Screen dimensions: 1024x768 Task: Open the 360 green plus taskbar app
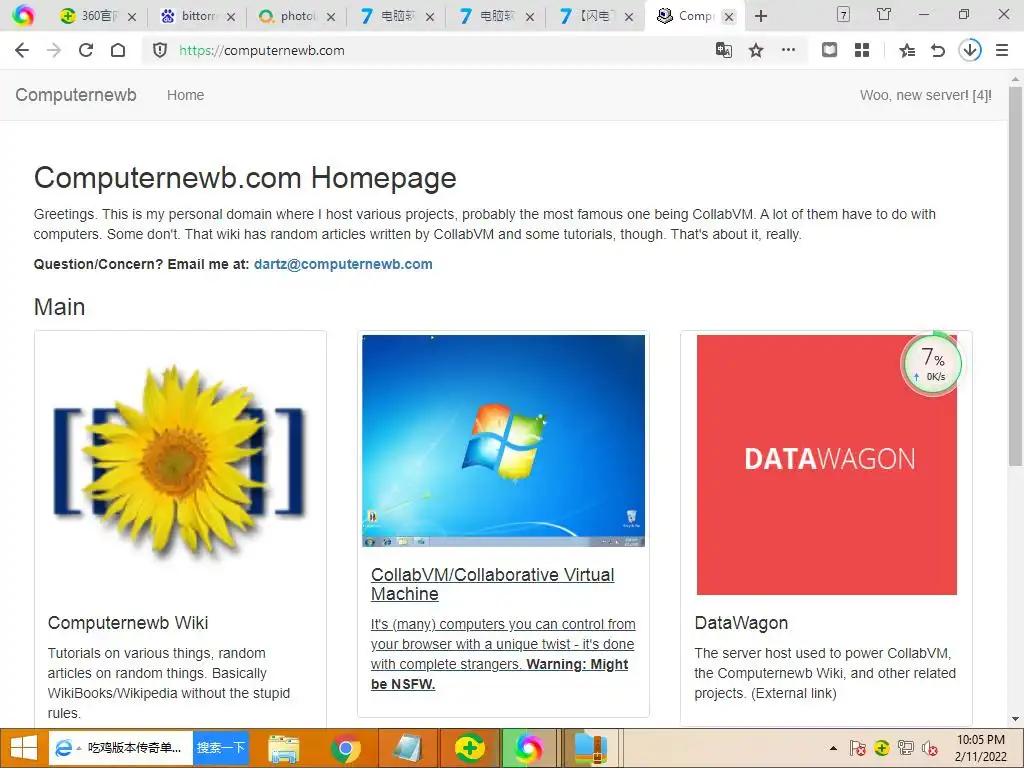pyautogui.click(x=470, y=748)
